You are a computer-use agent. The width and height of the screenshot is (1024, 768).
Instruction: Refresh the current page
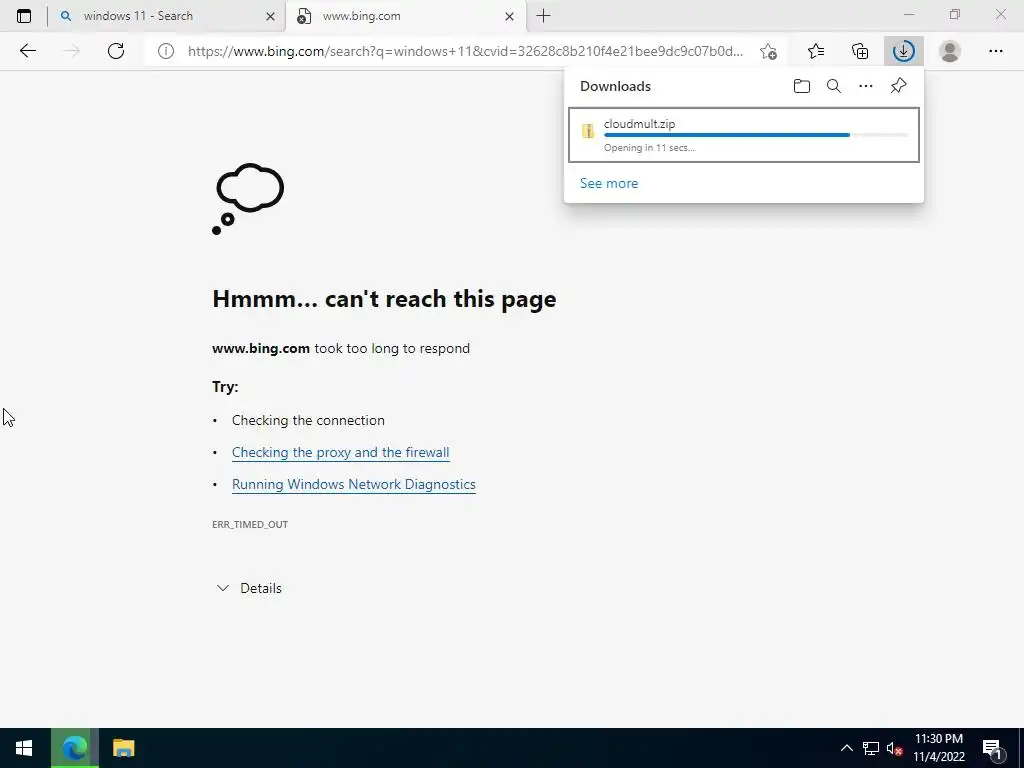pyautogui.click(x=116, y=51)
